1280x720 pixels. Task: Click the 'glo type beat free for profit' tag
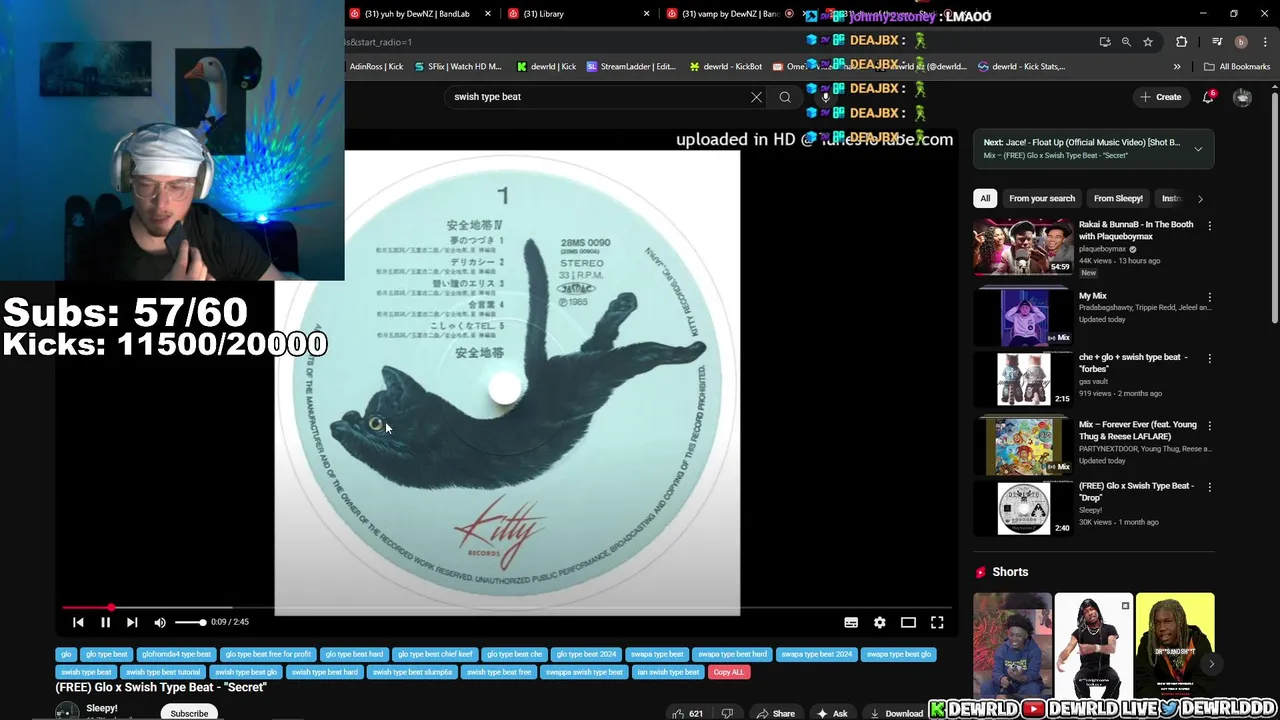tap(268, 654)
